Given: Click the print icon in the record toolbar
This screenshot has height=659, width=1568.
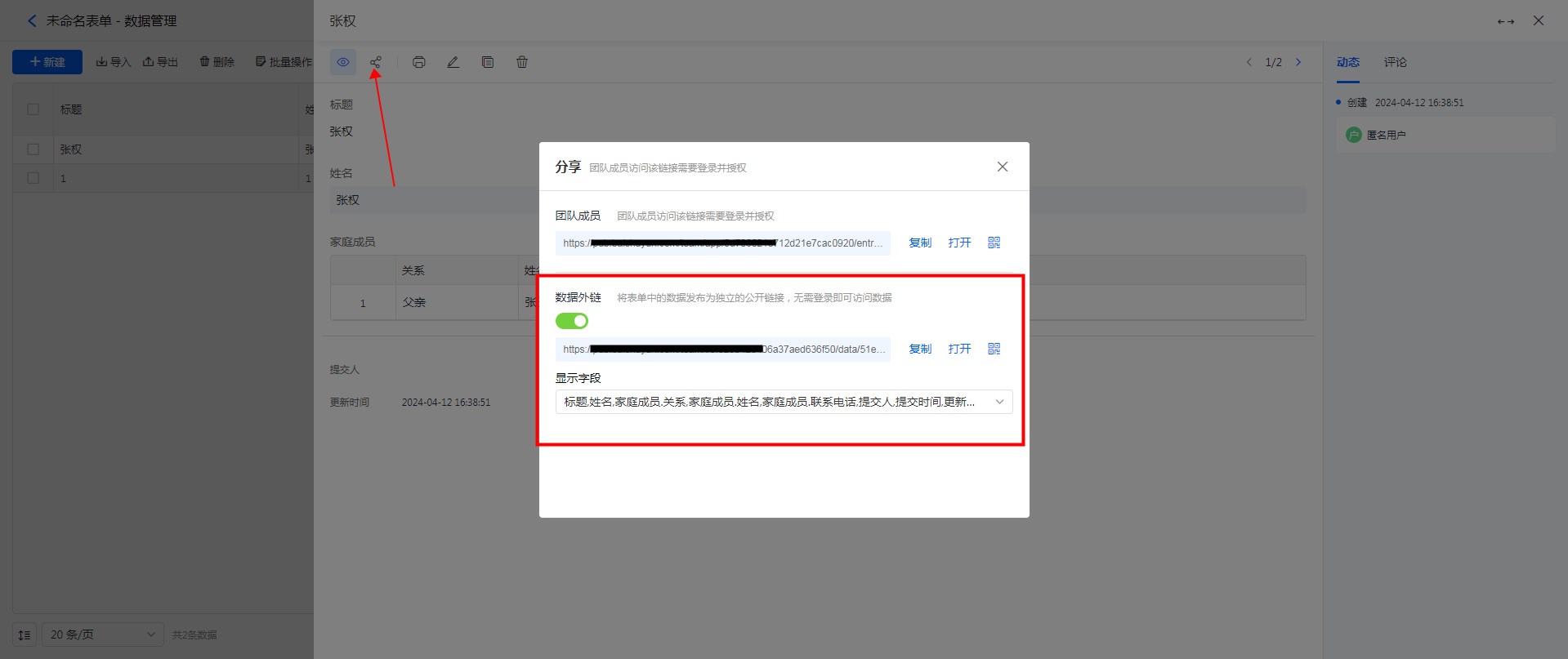Looking at the screenshot, I should point(419,62).
